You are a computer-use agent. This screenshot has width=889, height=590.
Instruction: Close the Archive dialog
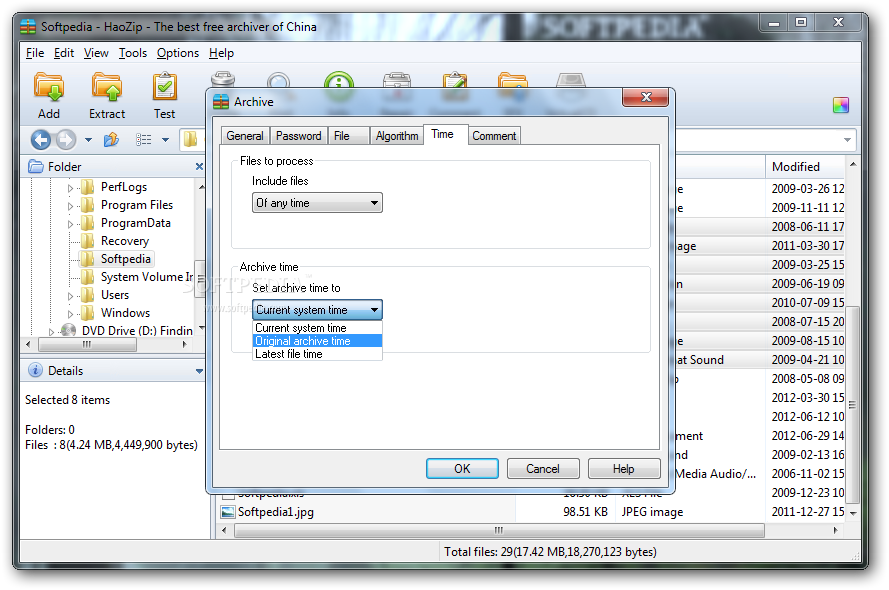coord(646,97)
